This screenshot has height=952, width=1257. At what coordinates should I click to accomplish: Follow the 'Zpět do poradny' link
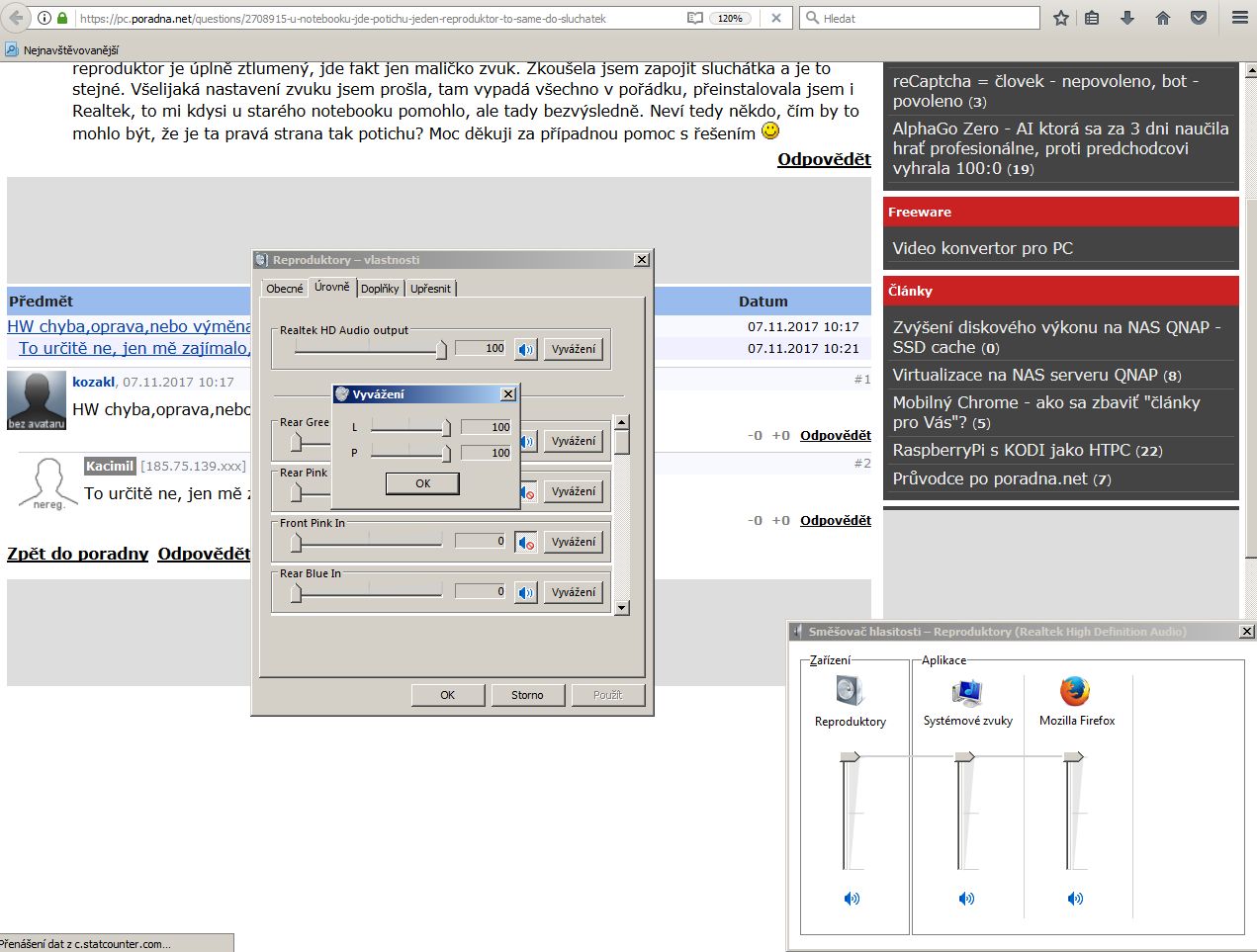pyautogui.click(x=78, y=554)
